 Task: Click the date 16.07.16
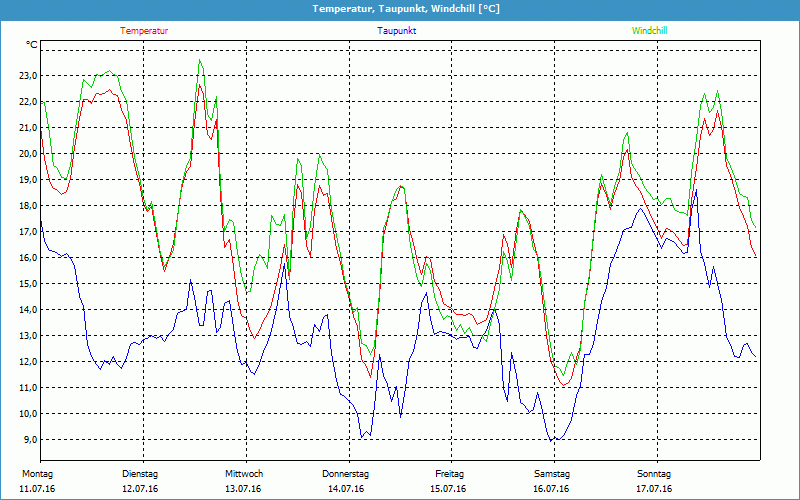click(x=551, y=489)
